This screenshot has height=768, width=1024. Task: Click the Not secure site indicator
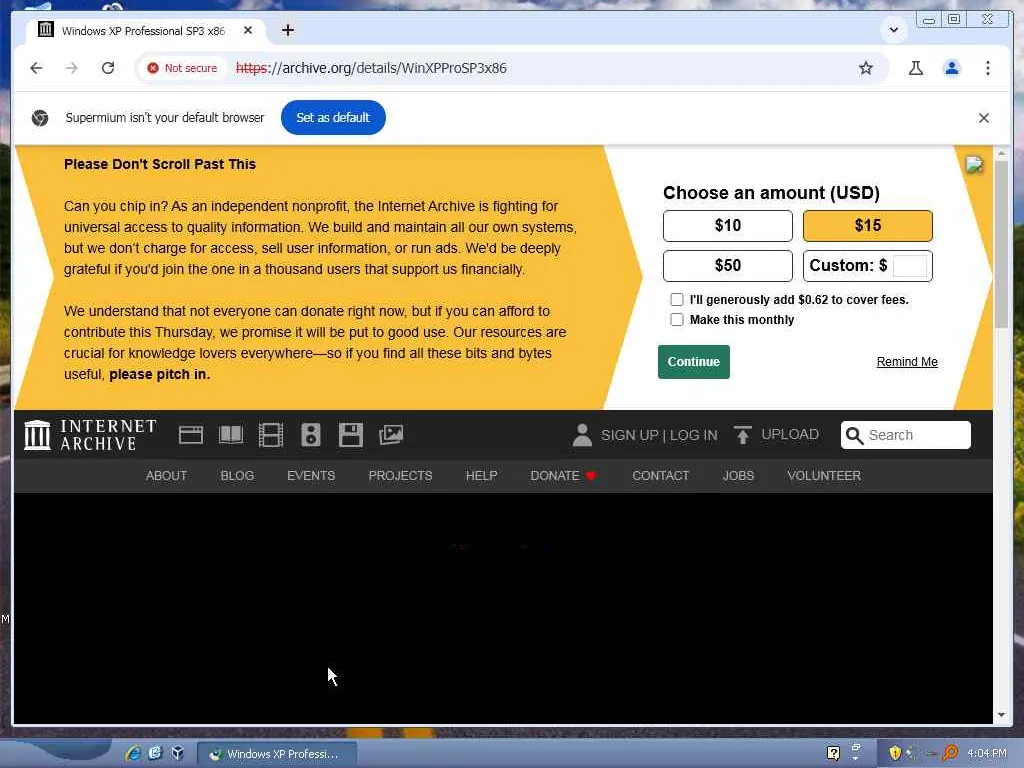[182, 68]
